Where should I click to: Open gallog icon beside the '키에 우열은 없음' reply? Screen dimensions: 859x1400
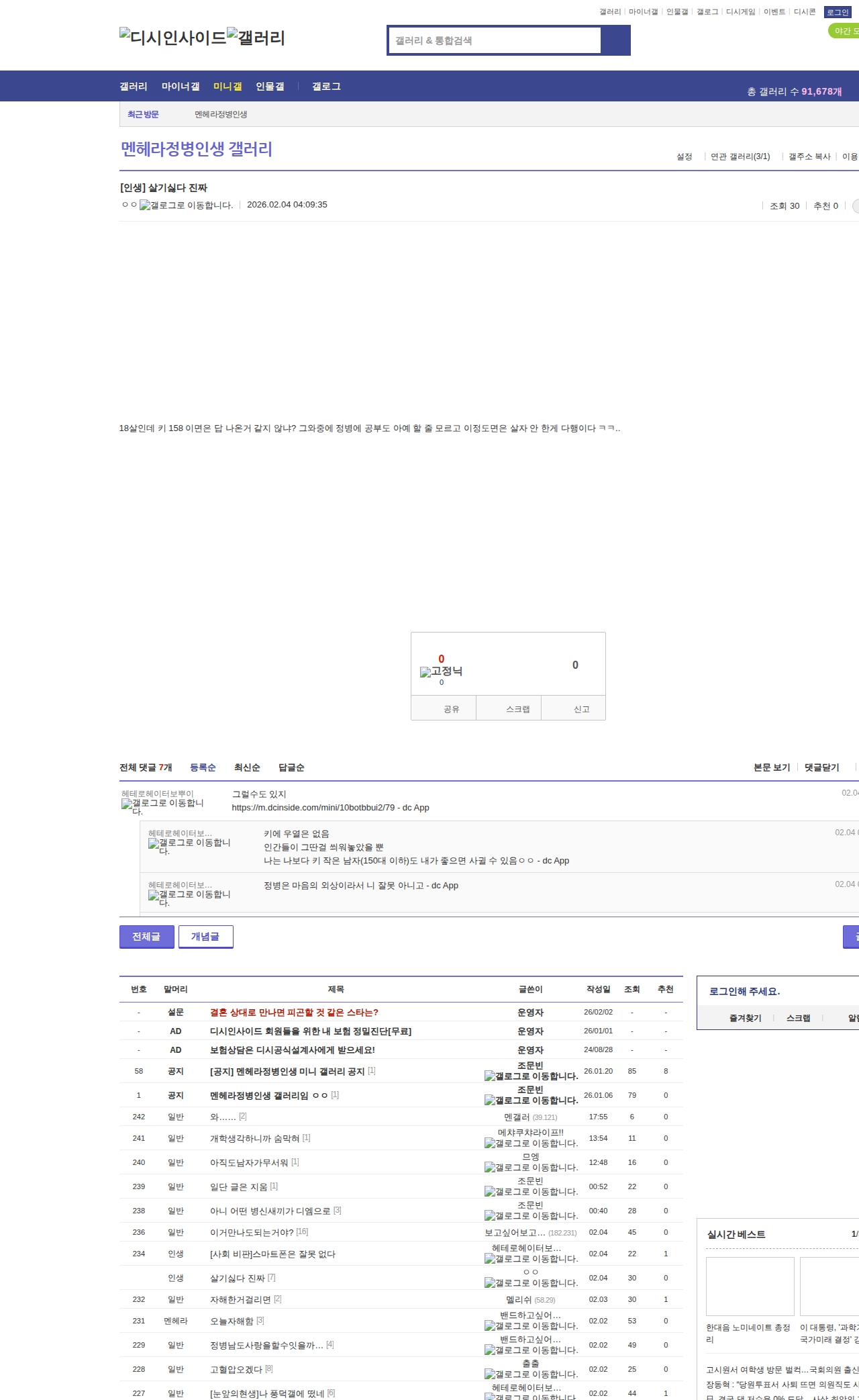coord(189,847)
